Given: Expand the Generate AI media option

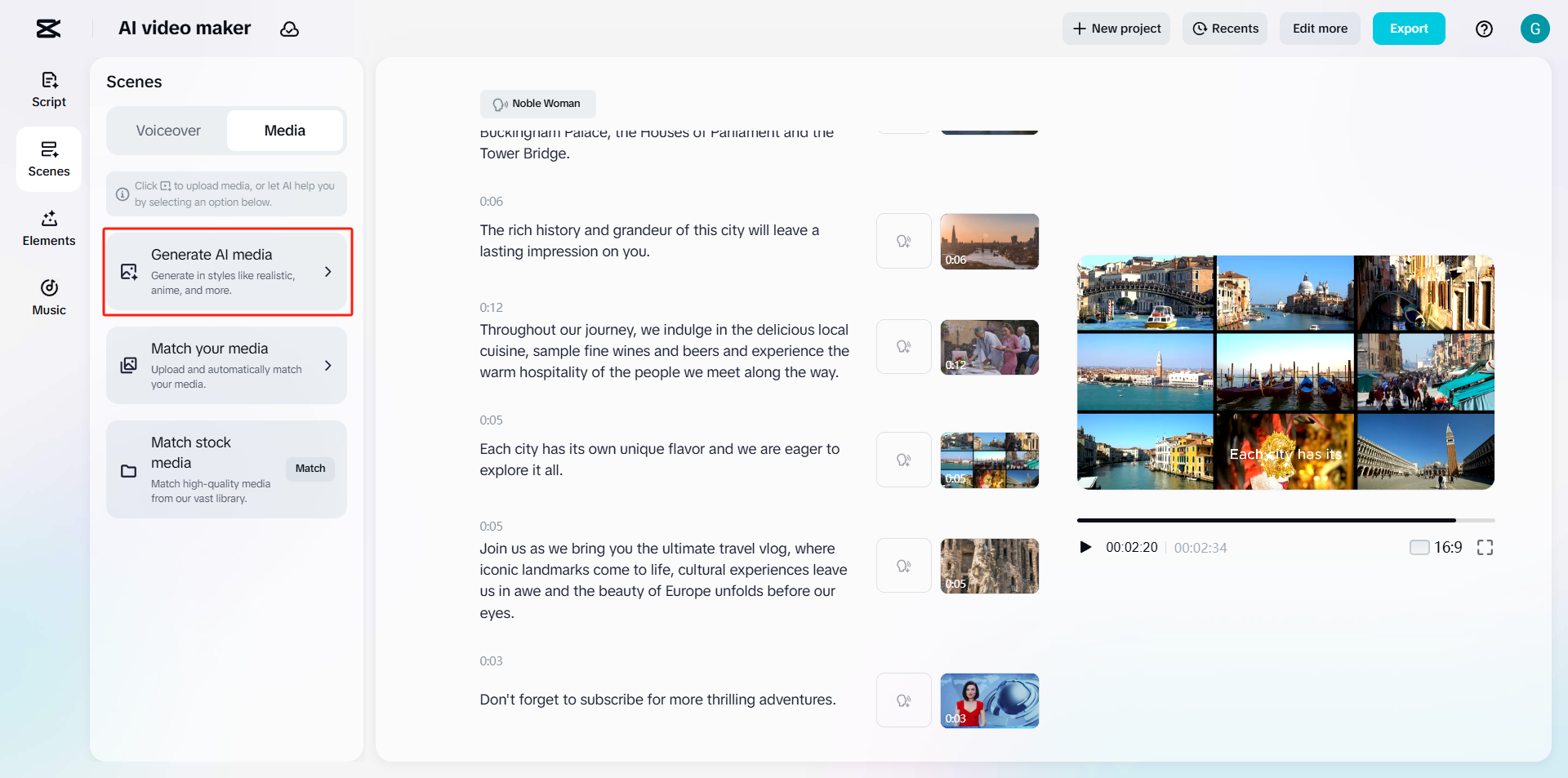Looking at the screenshot, I should point(227,272).
